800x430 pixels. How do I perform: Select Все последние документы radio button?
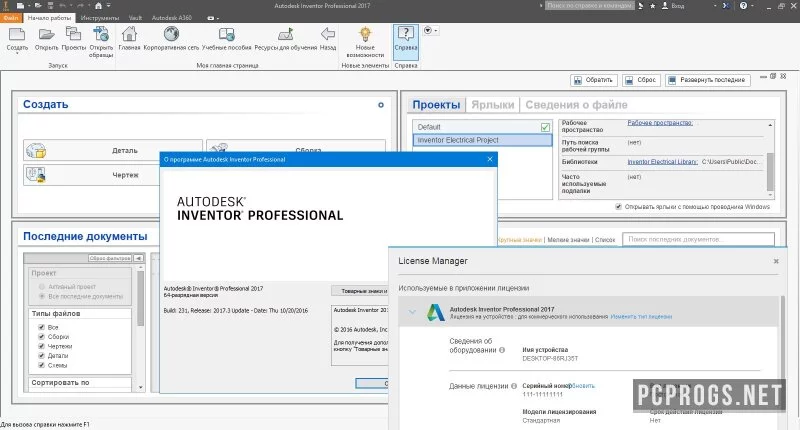42,296
